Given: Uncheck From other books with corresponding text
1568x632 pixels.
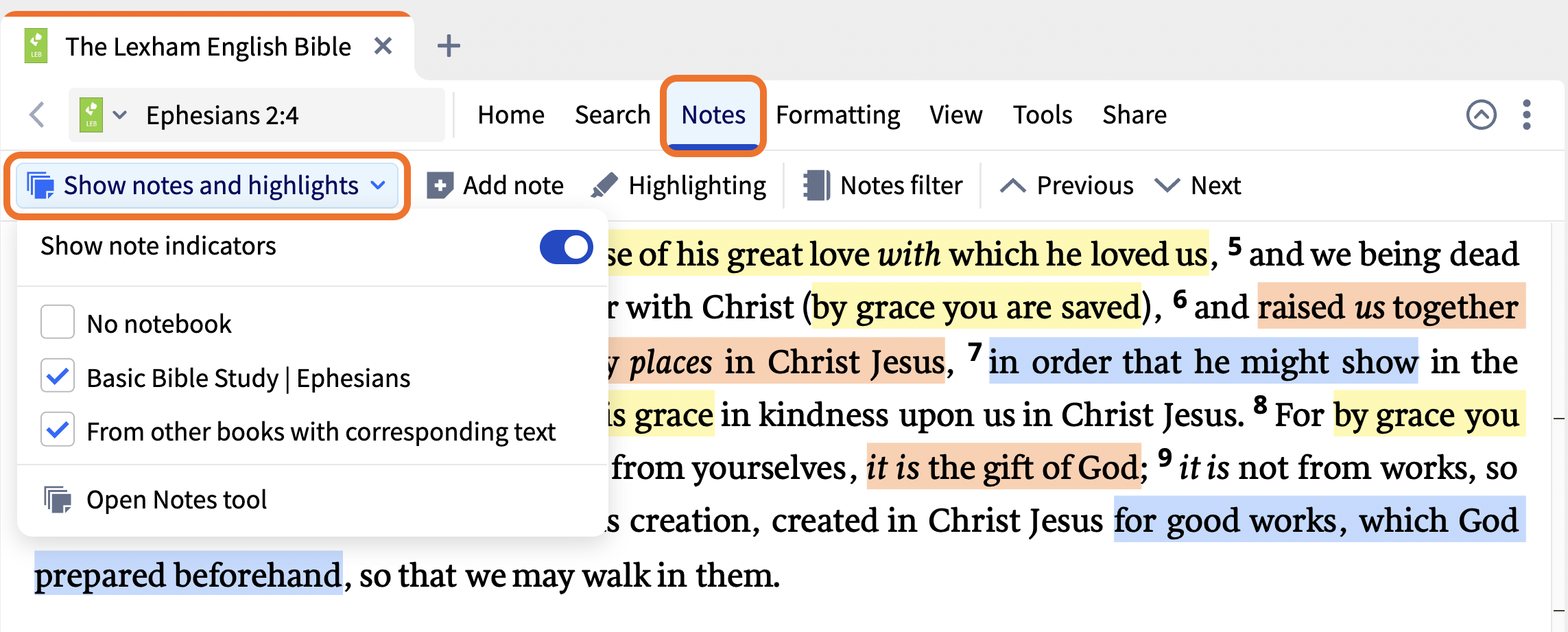Looking at the screenshot, I should 58,430.
